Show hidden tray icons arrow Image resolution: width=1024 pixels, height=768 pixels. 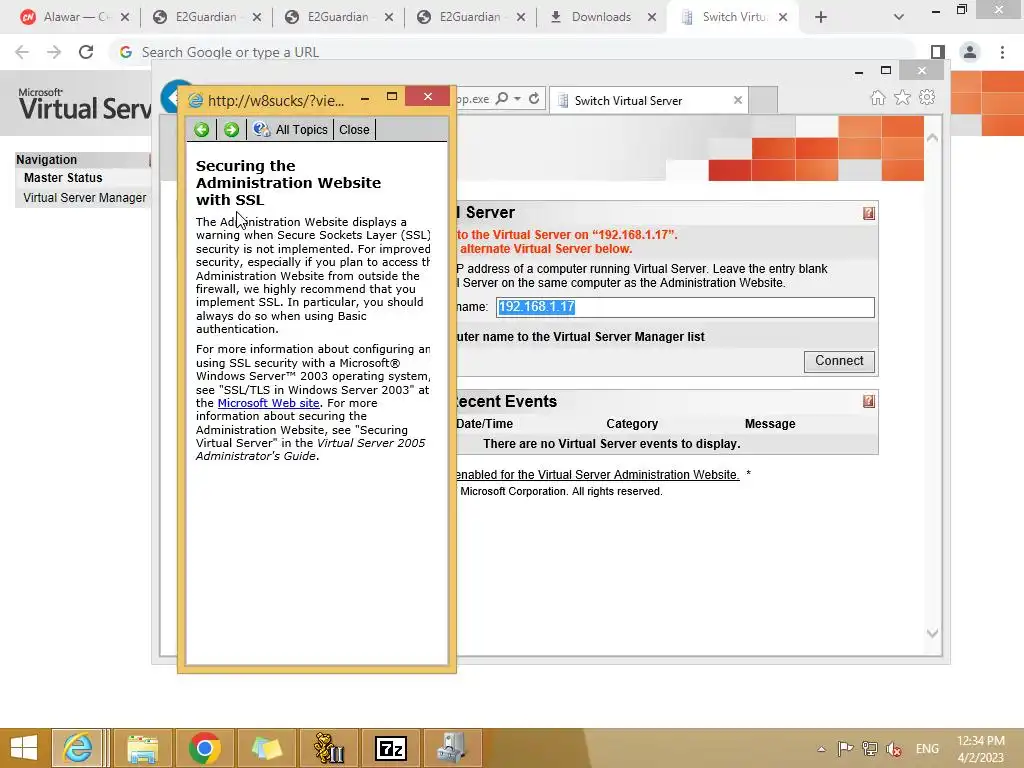click(822, 749)
